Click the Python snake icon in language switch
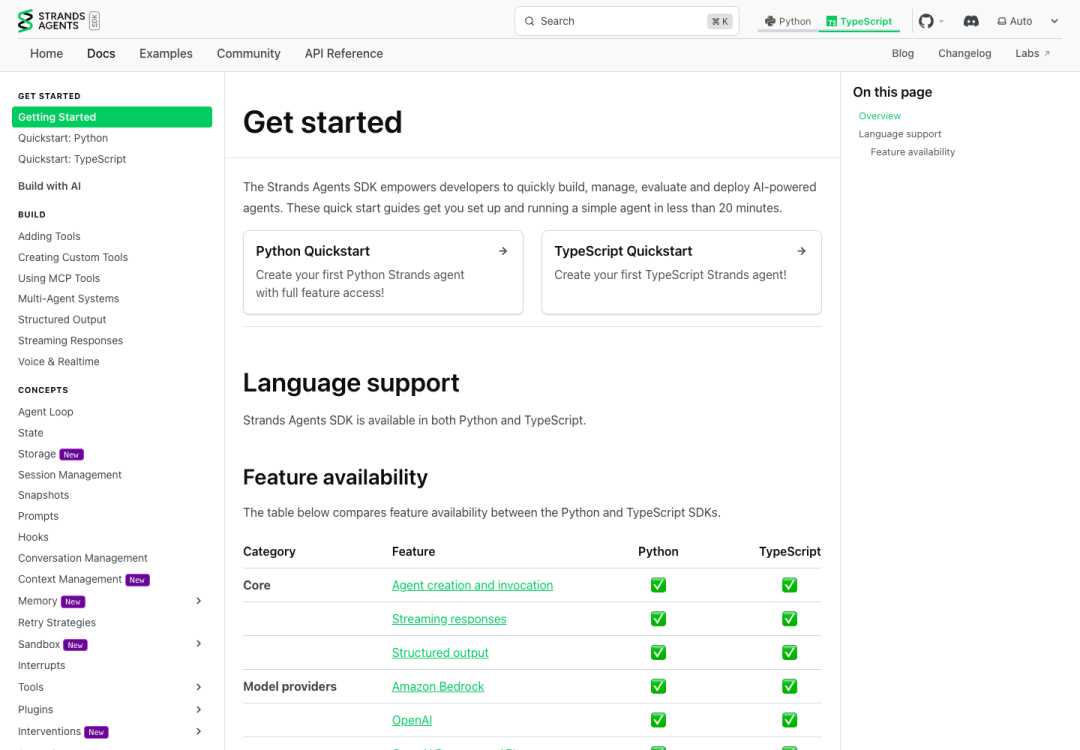Image resolution: width=1080 pixels, height=750 pixels. pyautogui.click(x=770, y=21)
